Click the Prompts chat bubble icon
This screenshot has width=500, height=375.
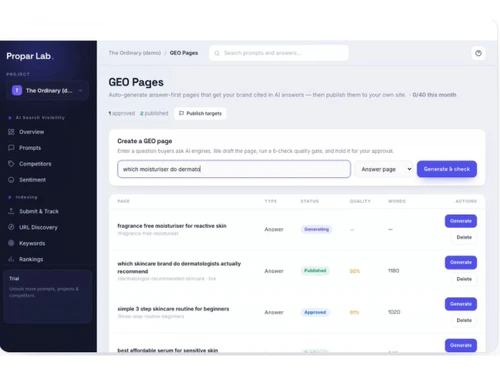click(x=11, y=148)
